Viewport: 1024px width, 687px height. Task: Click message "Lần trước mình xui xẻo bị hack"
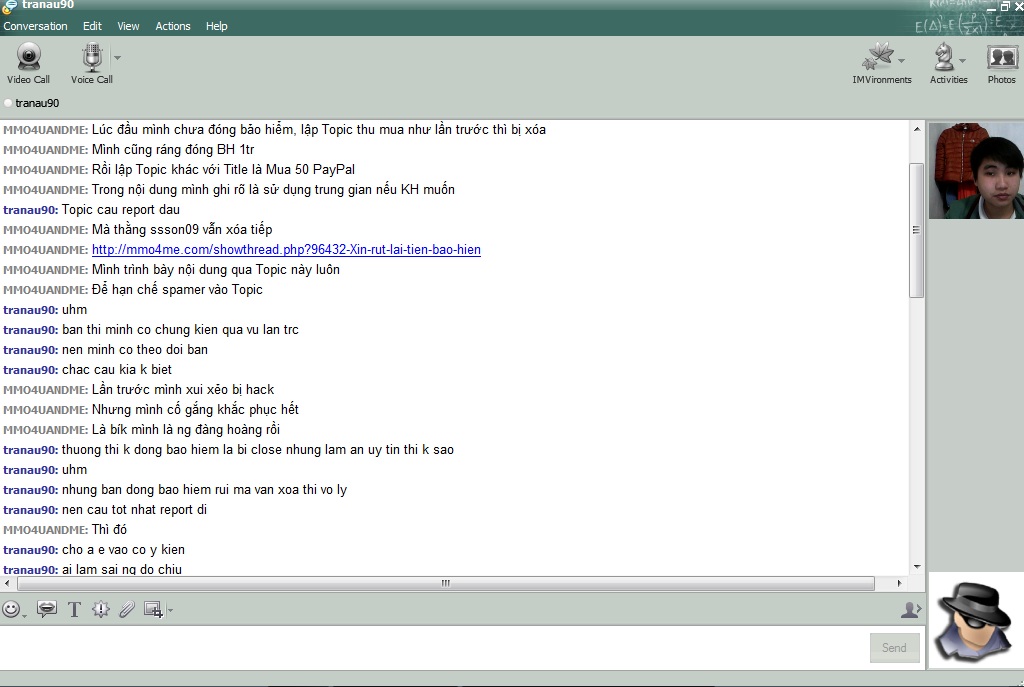(183, 390)
